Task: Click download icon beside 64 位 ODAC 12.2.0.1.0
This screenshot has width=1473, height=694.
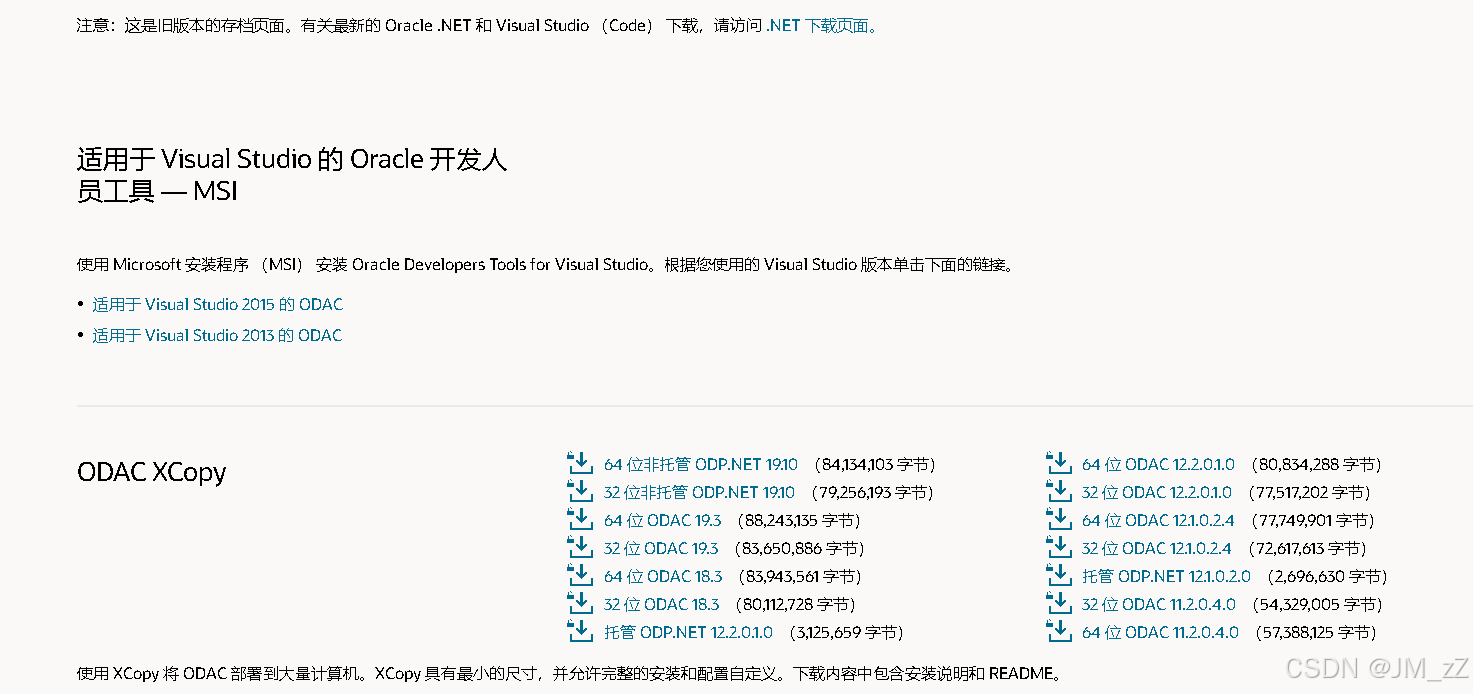Action: click(1058, 463)
